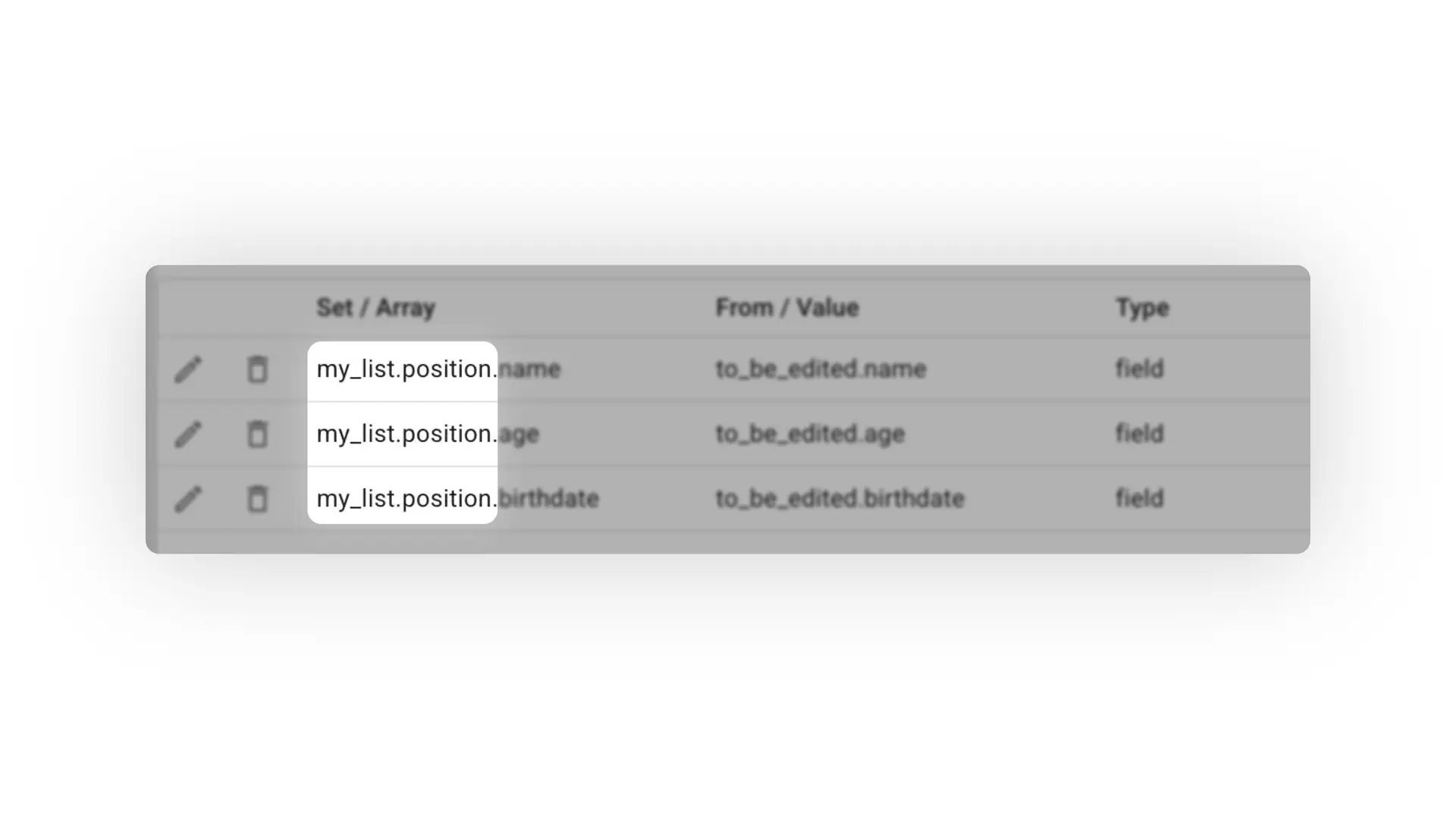
Task: Select the to_be_edited.birthdate value
Action: [840, 499]
